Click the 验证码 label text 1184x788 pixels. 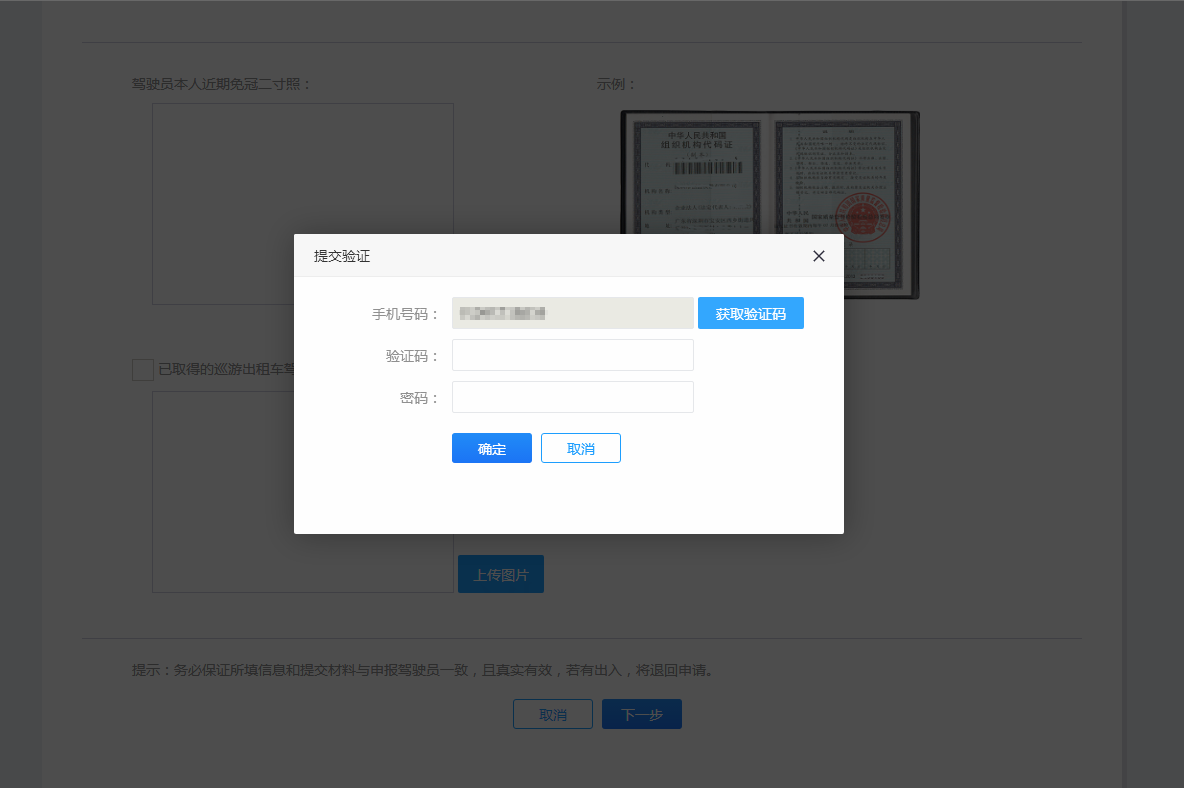[x=412, y=356]
